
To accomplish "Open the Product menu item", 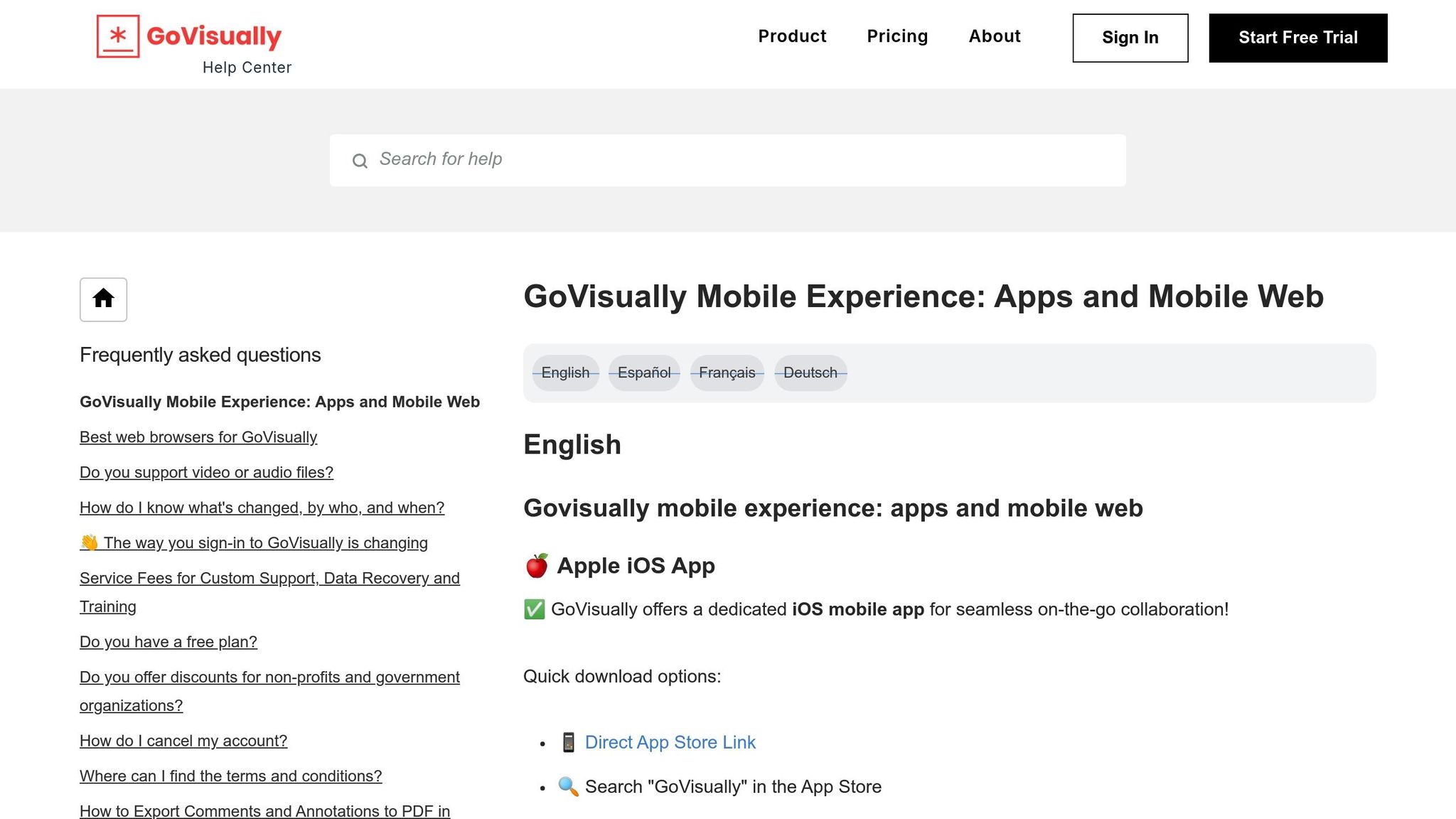I will click(x=792, y=36).
